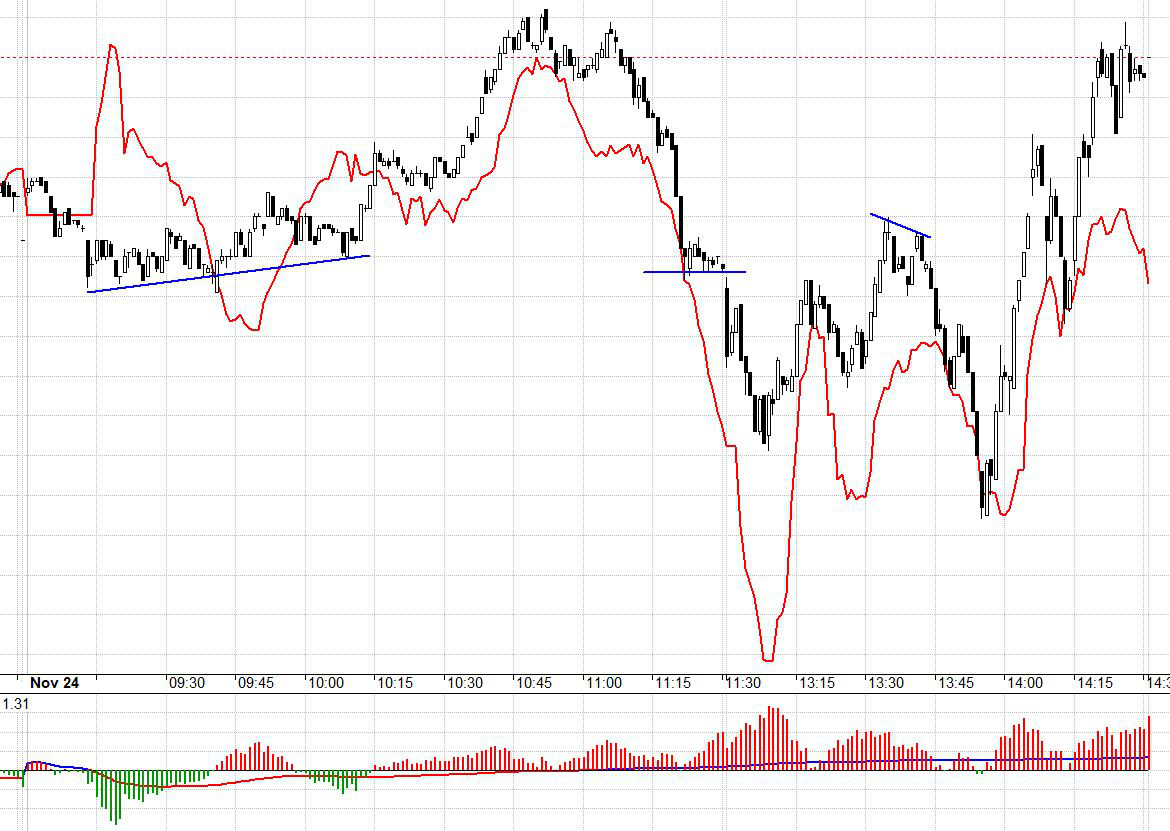This screenshot has height=831, width=1170.
Task: Select the 11:30 time axis label
Action: click(x=743, y=683)
